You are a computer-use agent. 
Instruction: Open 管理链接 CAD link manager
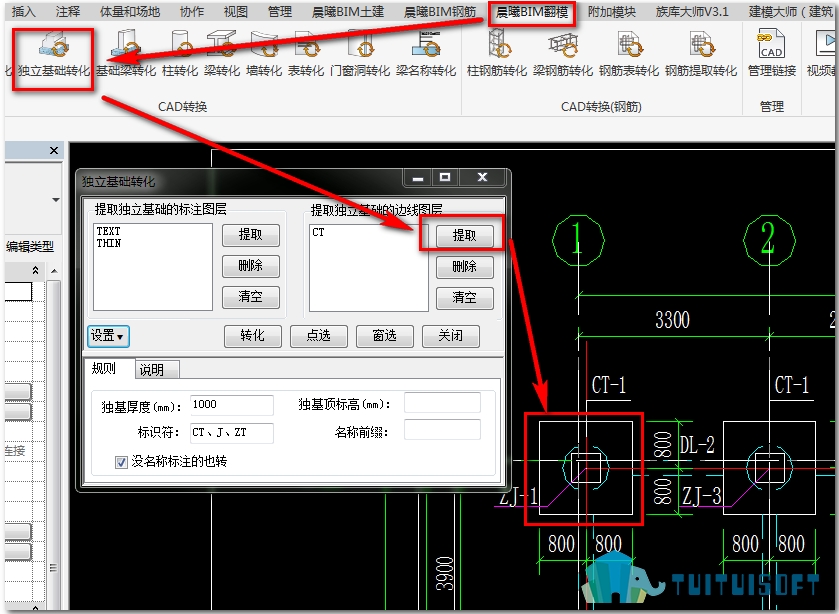[x=772, y=55]
